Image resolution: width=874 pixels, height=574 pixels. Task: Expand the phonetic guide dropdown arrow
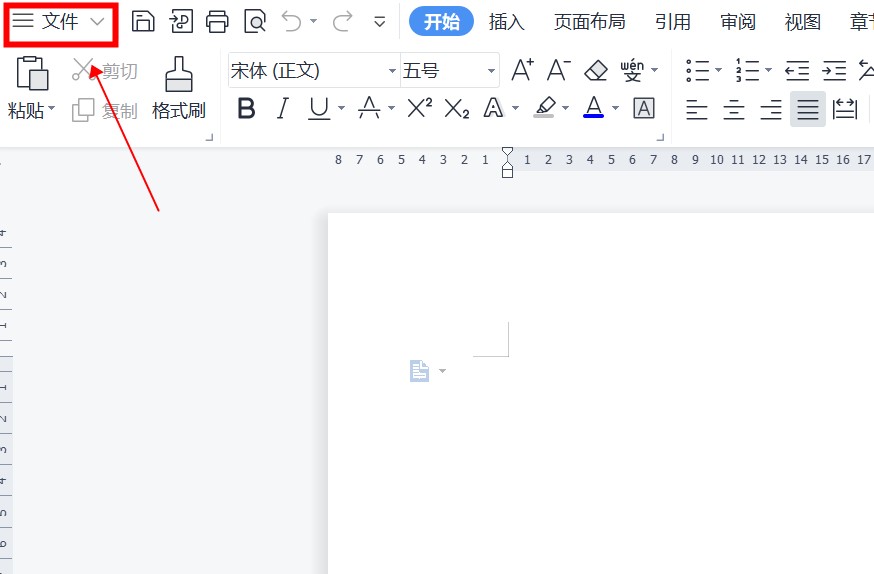point(654,70)
